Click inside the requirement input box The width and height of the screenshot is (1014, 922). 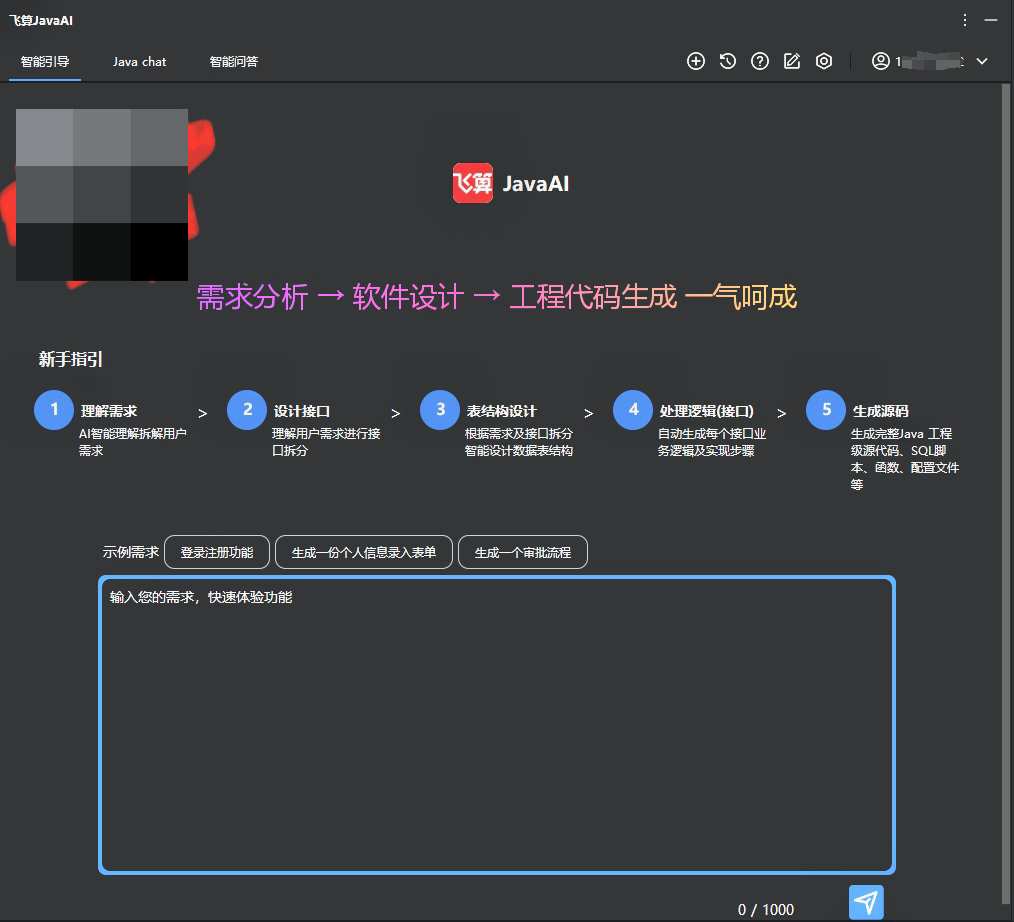[495, 720]
